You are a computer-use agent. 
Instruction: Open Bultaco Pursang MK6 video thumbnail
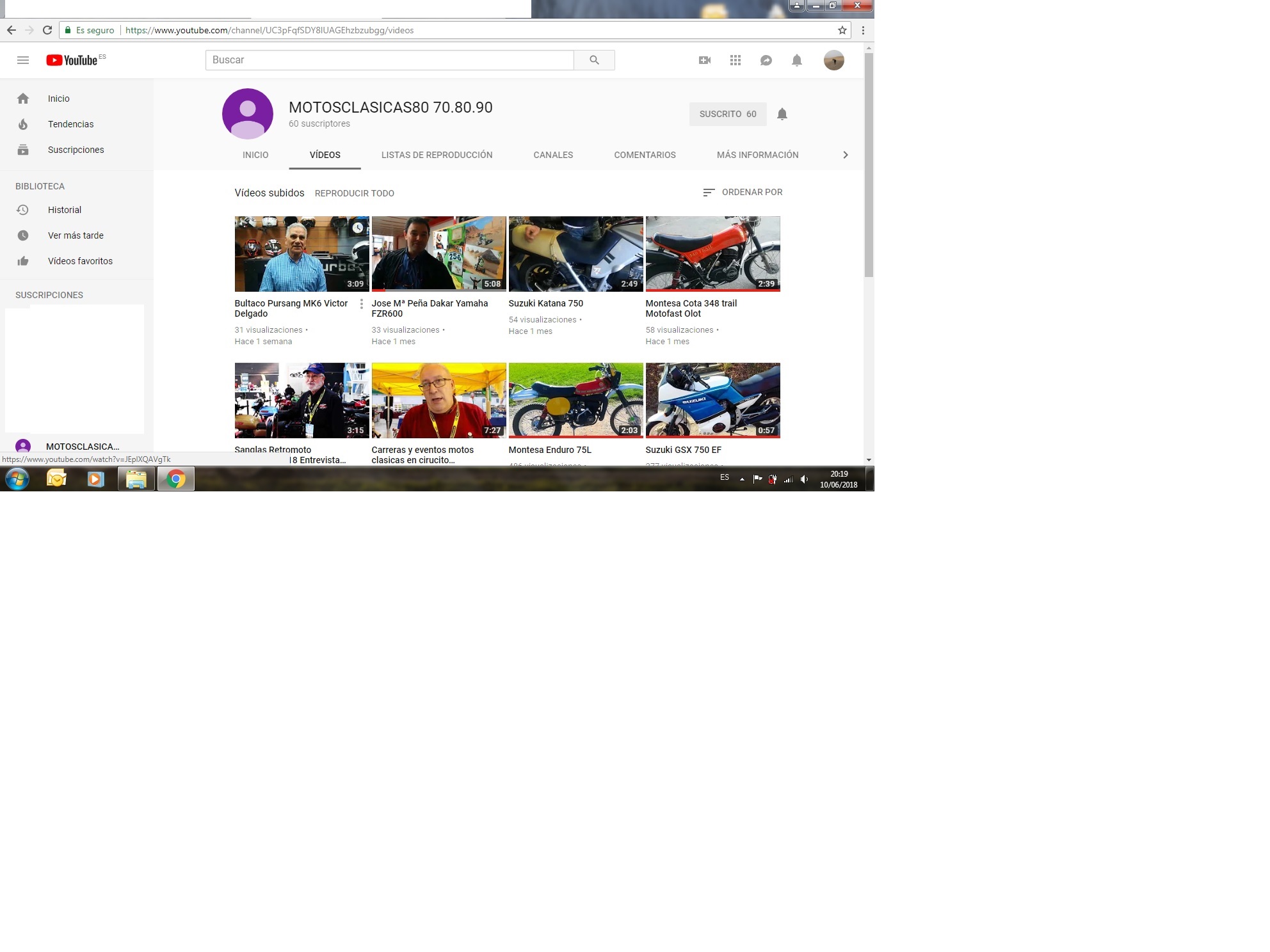point(301,254)
